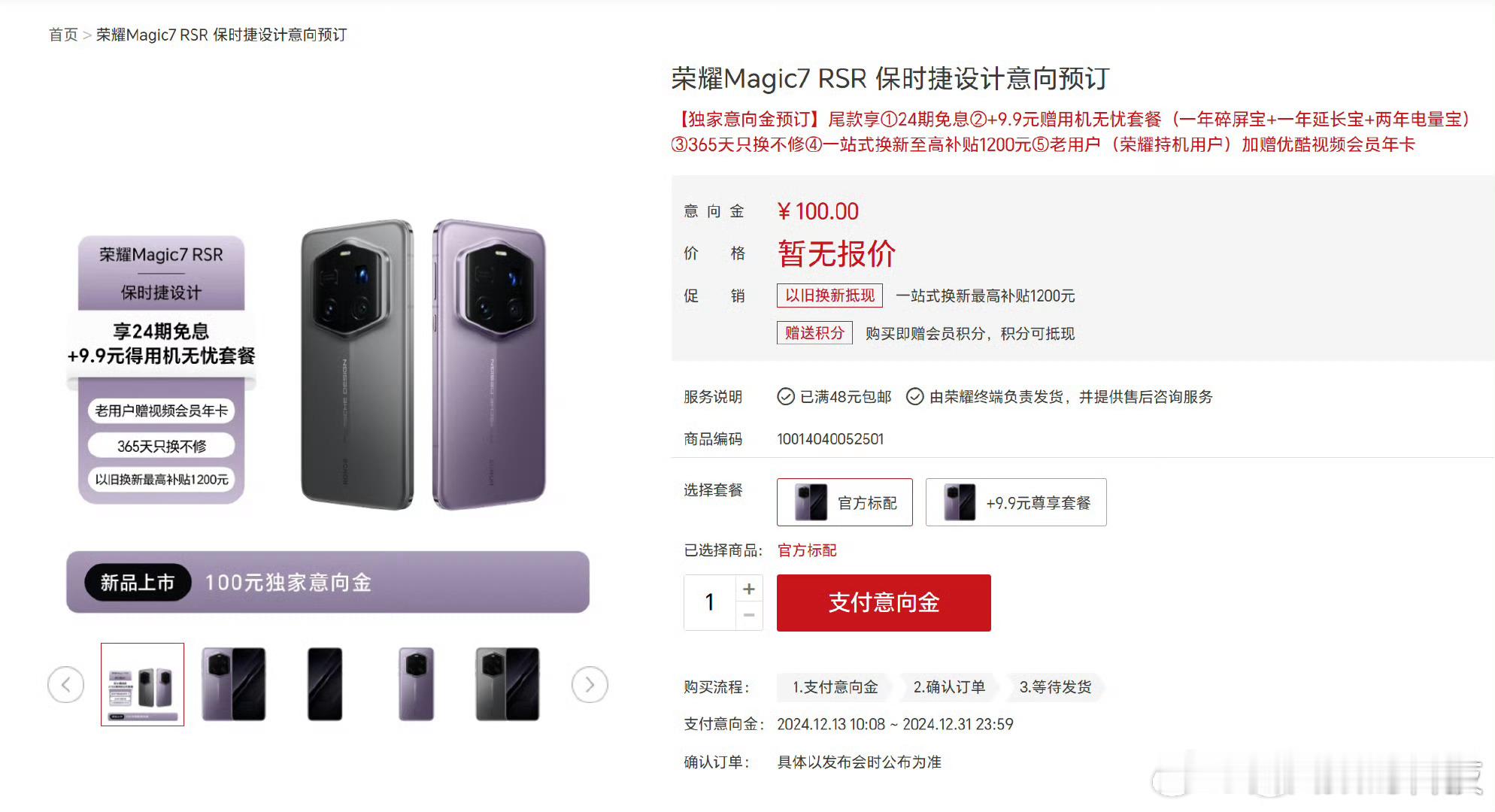Click the 2.确认订单 step tab

click(x=949, y=687)
